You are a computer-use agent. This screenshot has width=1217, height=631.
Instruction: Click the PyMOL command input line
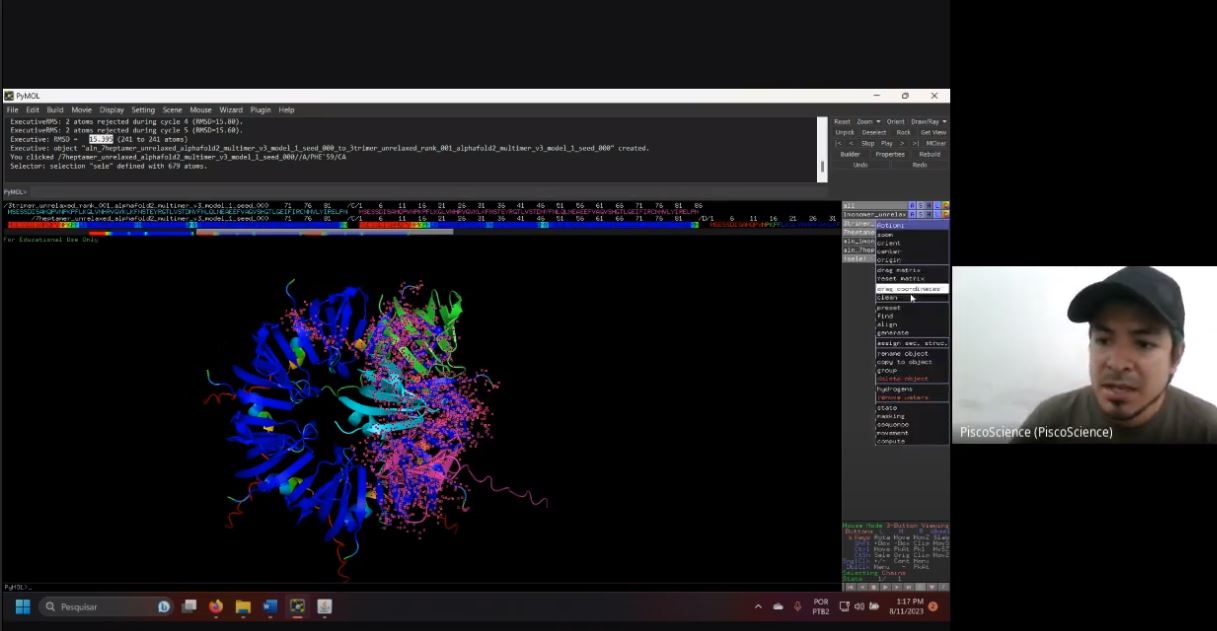400,191
